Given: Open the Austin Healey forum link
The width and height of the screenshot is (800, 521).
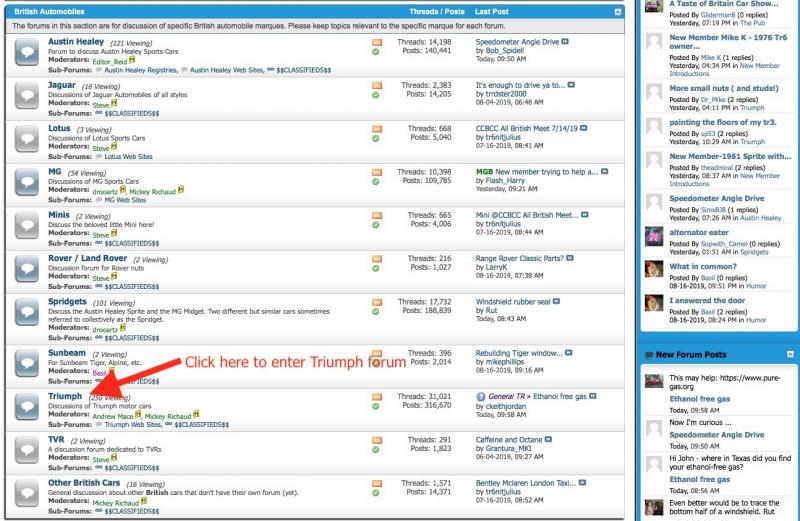Looking at the screenshot, I should (76, 42).
